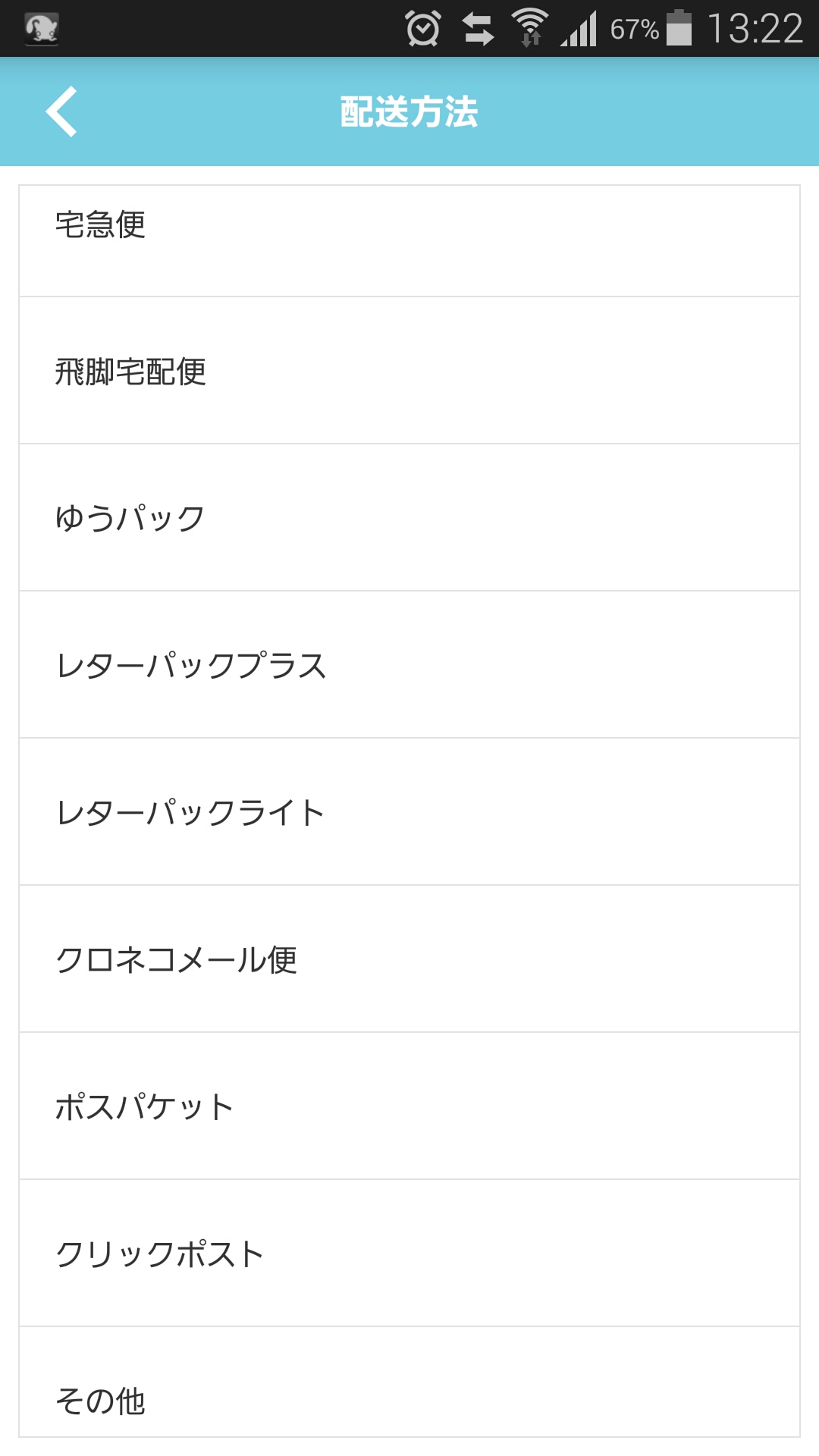Tap the 配送方法 page title

point(409,112)
